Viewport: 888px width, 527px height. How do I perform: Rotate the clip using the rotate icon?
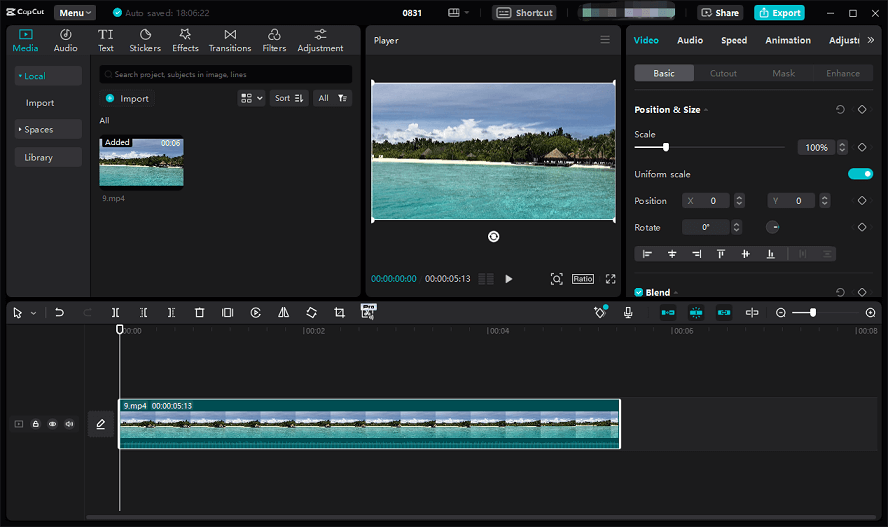[311, 312]
